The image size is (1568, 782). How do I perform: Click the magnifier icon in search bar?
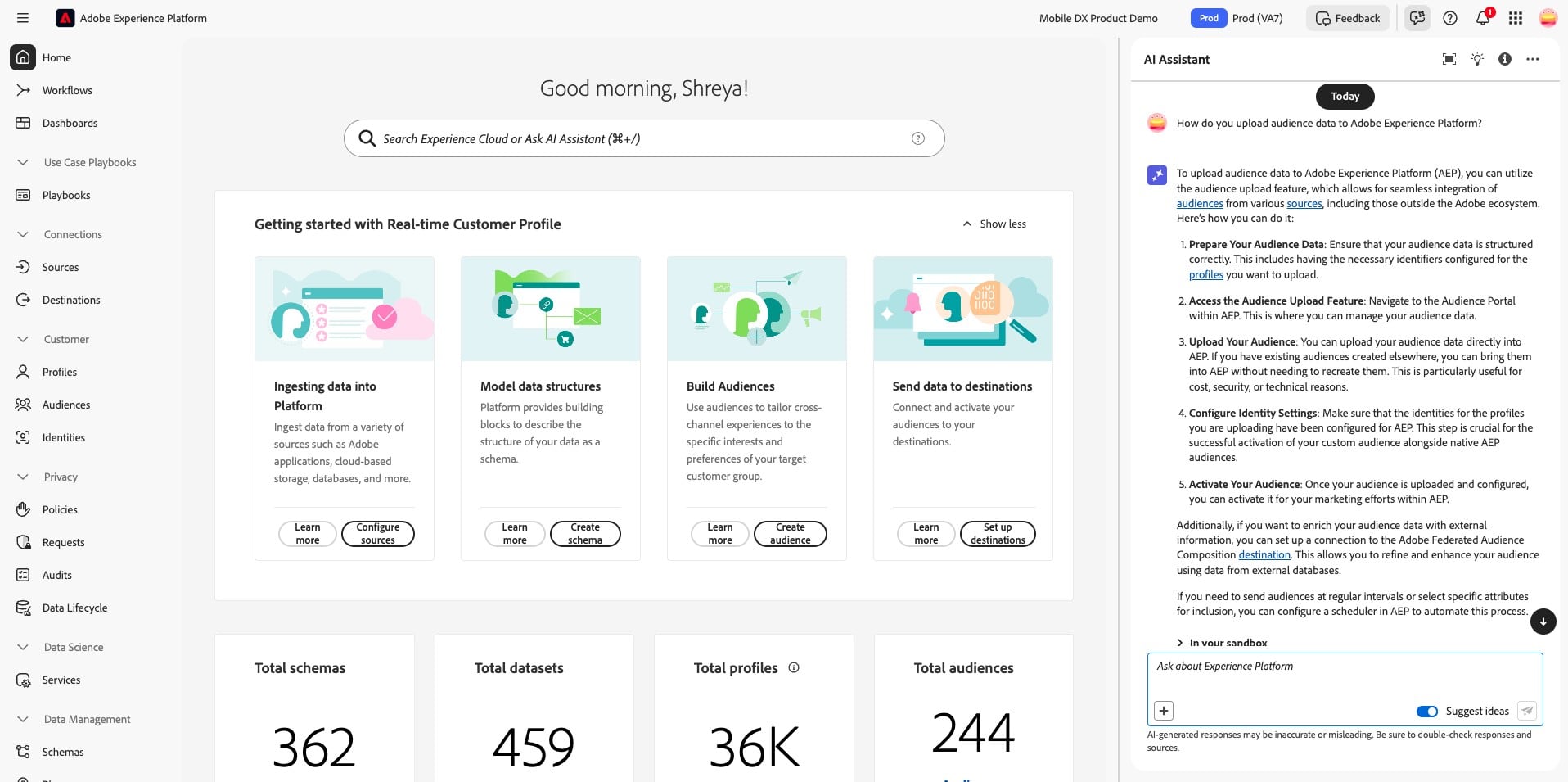click(367, 138)
